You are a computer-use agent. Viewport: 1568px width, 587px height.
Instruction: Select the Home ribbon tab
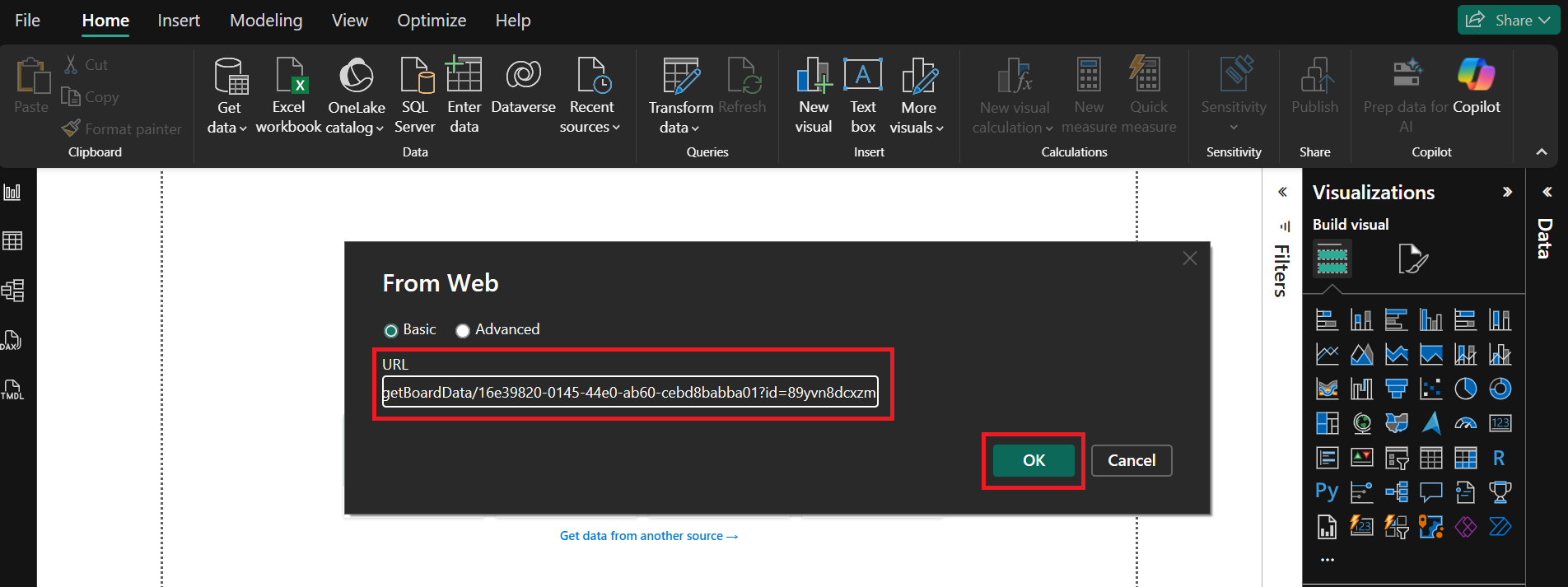(105, 21)
